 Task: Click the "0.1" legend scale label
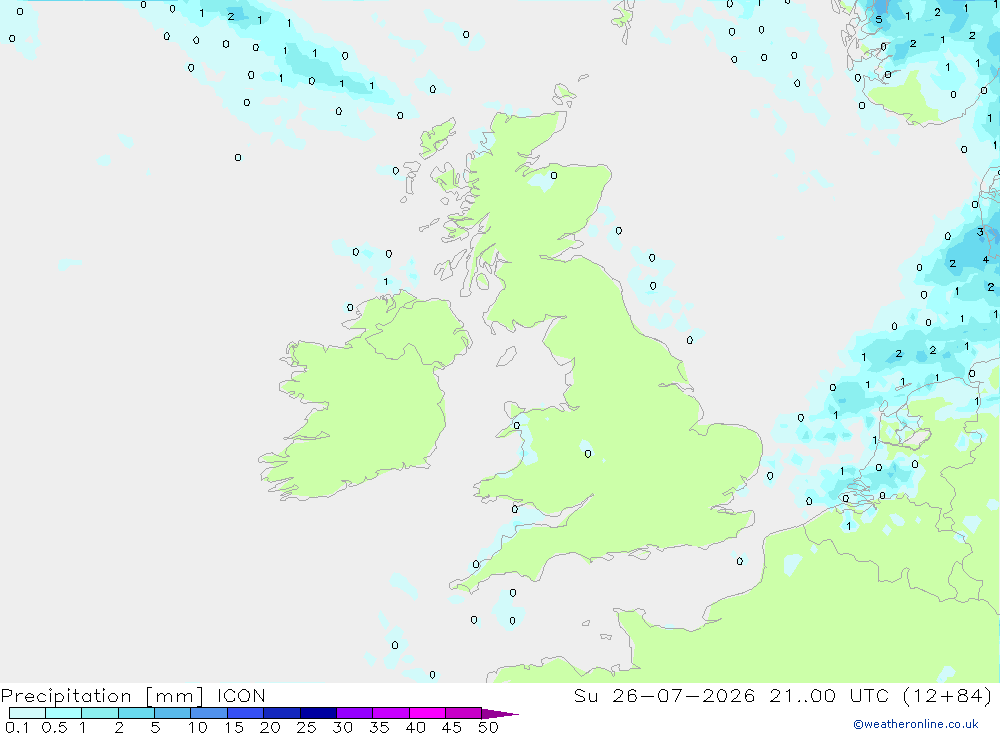(x=17, y=727)
